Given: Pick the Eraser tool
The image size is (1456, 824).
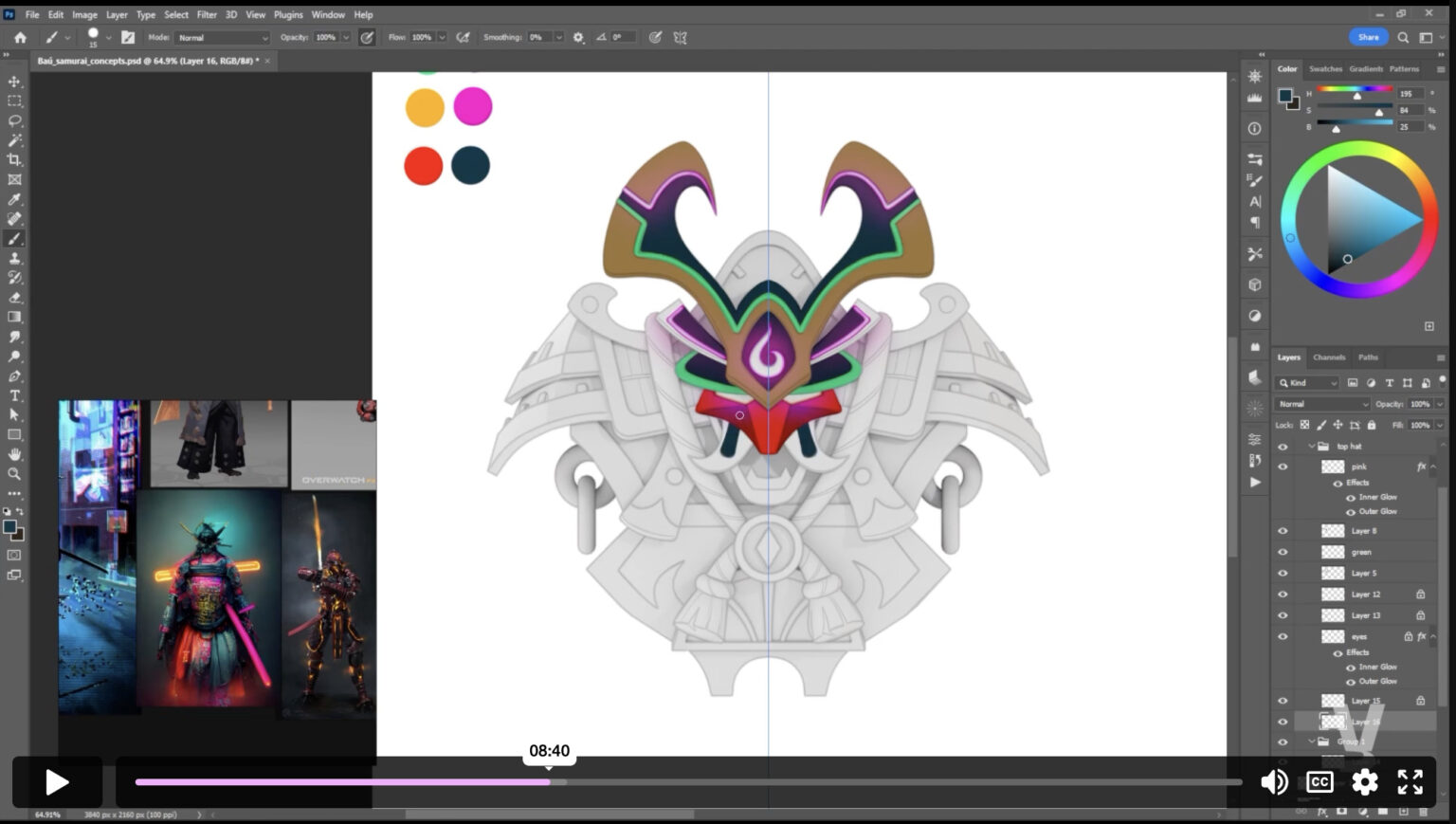Looking at the screenshot, I should 14,297.
